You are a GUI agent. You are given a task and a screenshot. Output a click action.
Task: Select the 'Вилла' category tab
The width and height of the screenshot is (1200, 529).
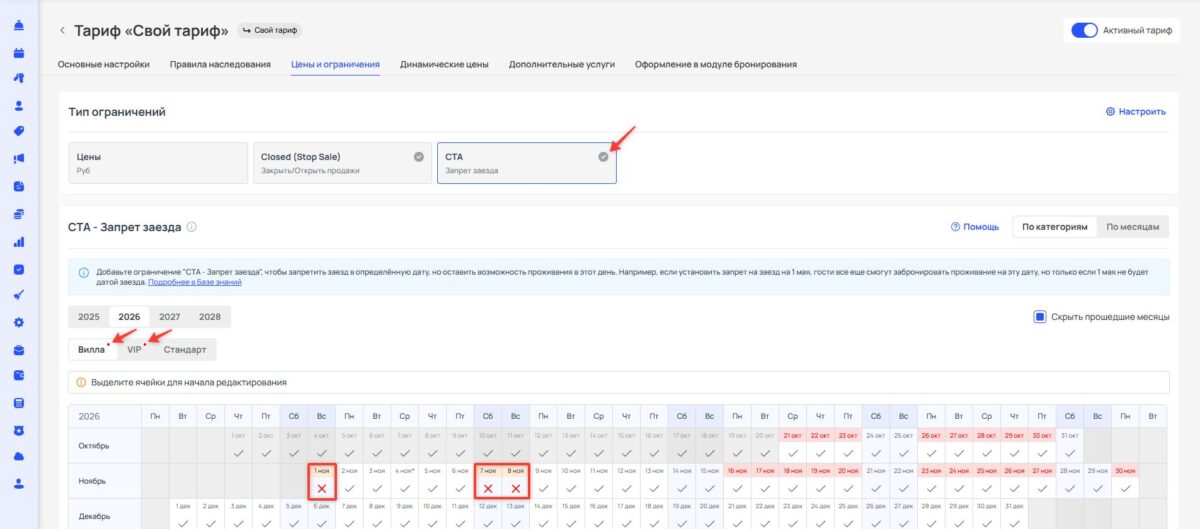click(x=92, y=350)
